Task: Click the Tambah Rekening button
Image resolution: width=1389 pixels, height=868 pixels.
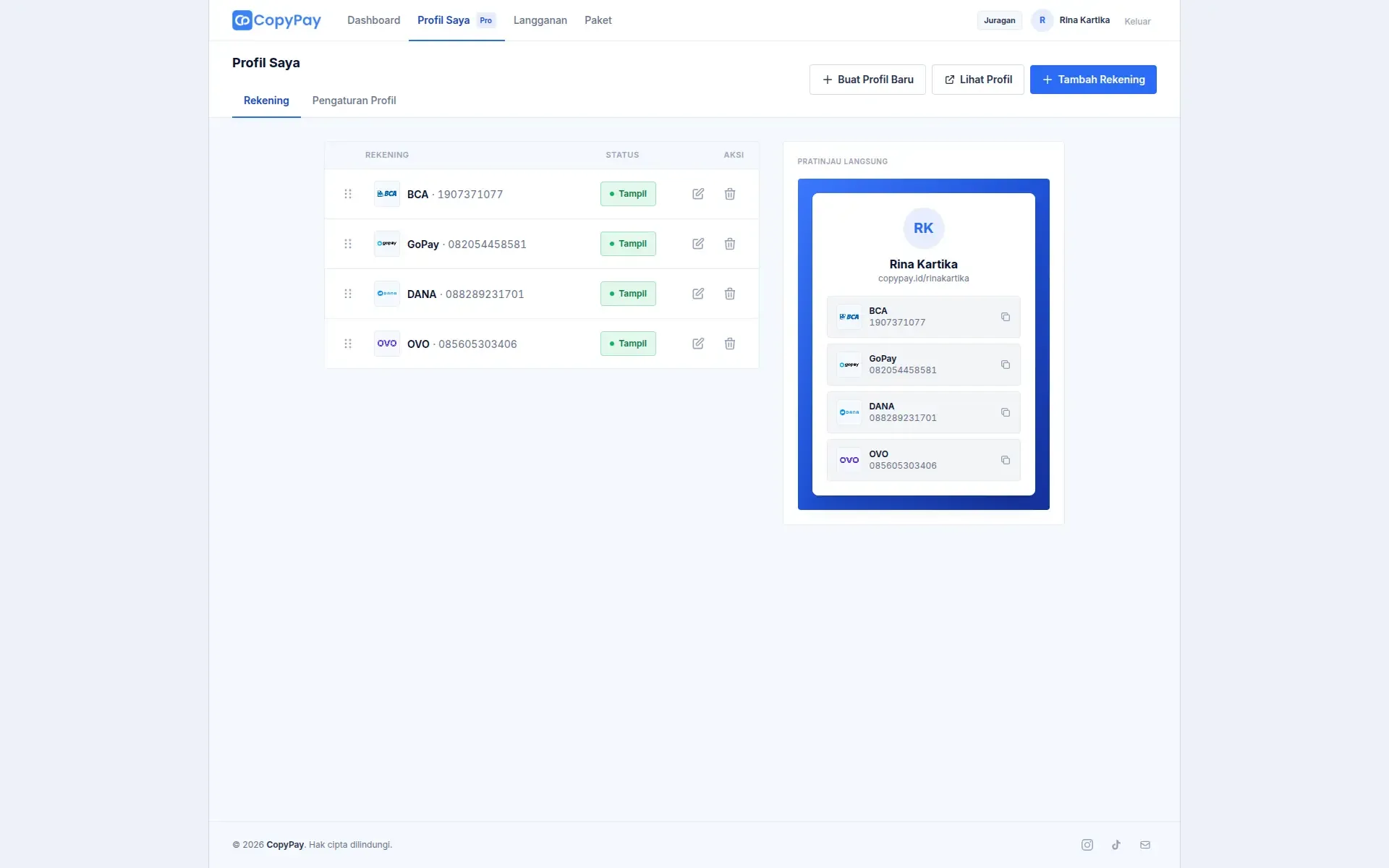Action: click(x=1093, y=80)
